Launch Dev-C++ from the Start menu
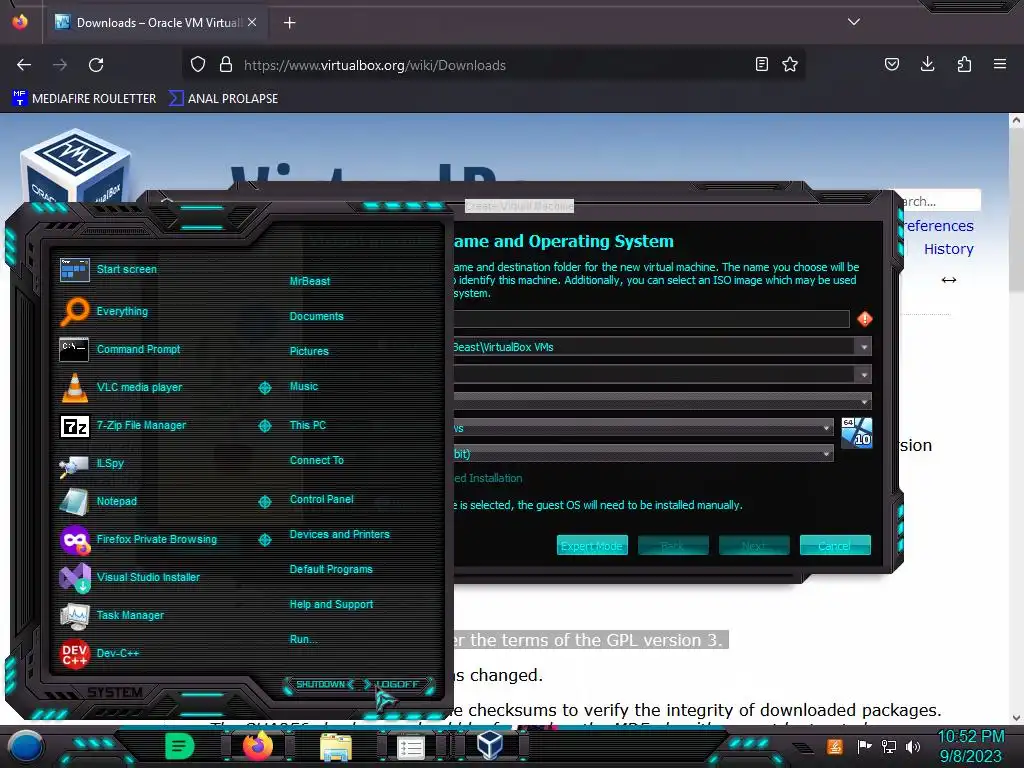 [x=74, y=654]
